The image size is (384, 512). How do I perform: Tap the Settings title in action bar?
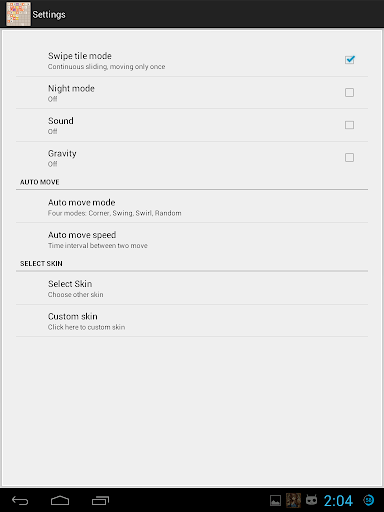coord(49,15)
